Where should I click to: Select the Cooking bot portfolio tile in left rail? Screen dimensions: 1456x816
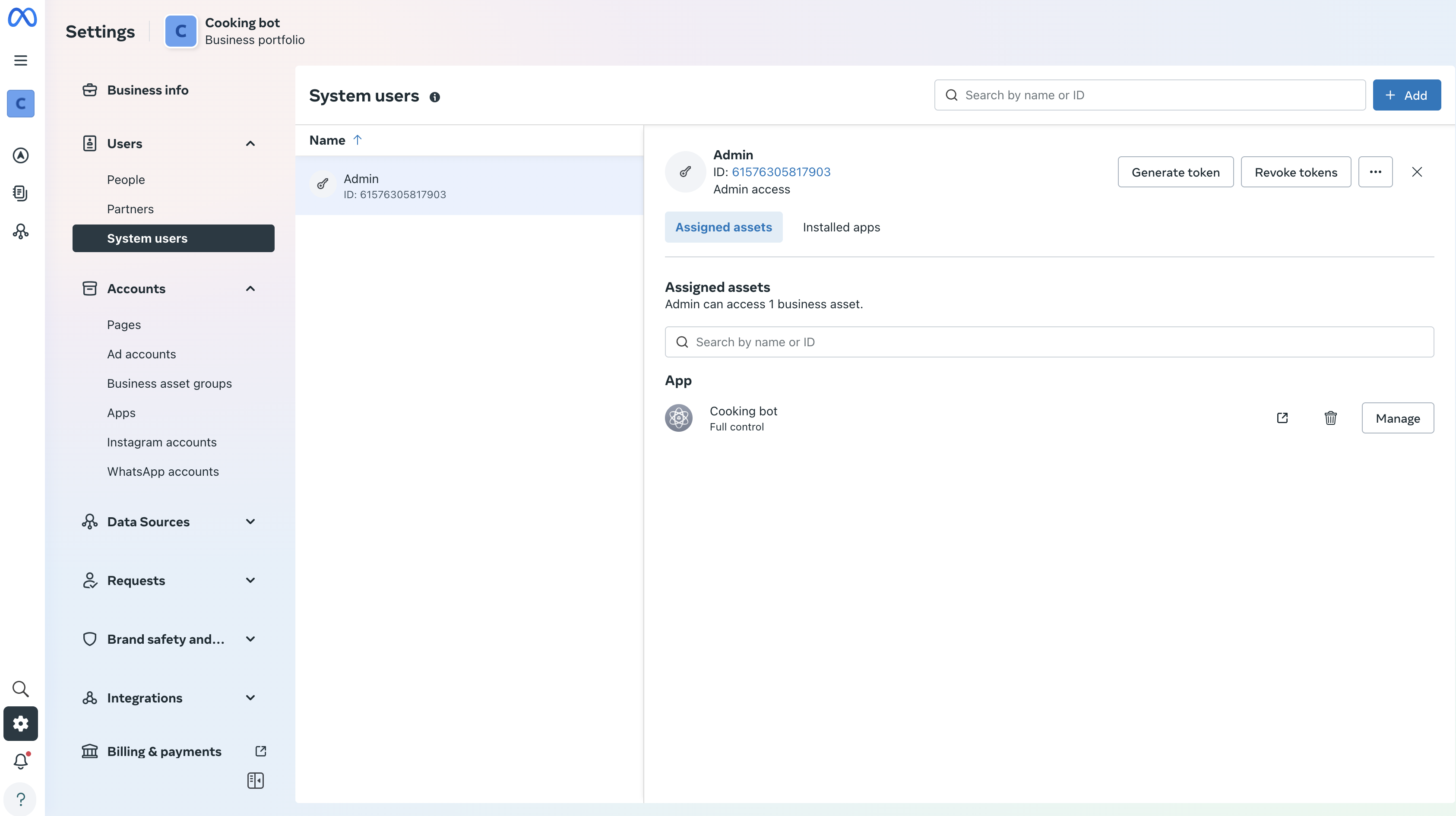21,104
